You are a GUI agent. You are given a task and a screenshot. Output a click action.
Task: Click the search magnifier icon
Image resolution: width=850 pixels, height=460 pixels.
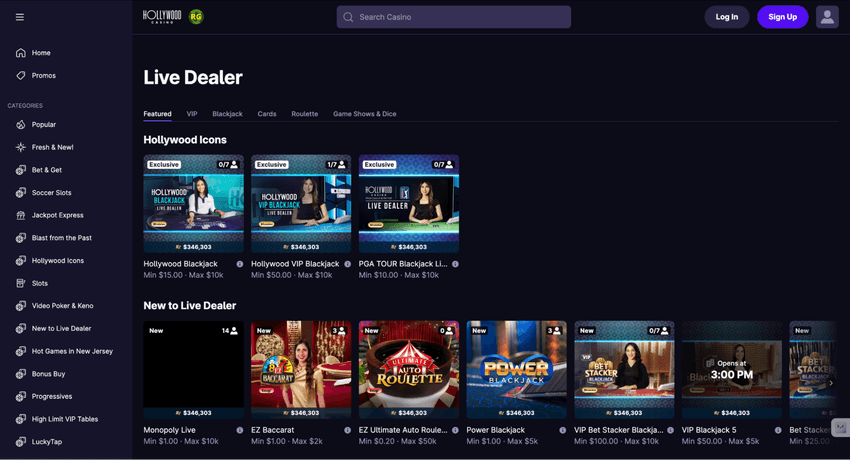pos(348,17)
